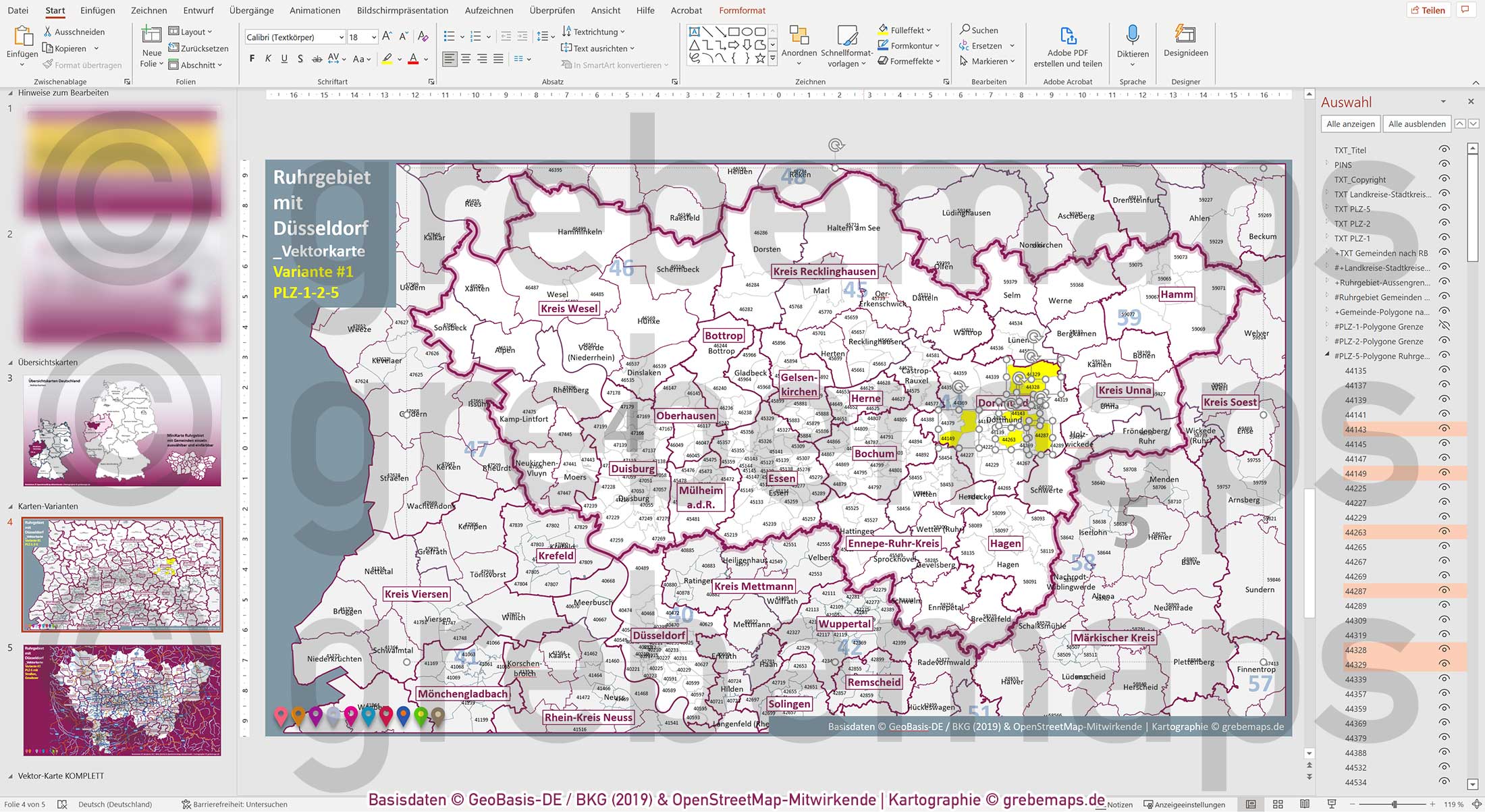The height and width of the screenshot is (812, 1485).
Task: Click the Adobe PDF erstellen und teilen icon
Action: [x=1066, y=35]
